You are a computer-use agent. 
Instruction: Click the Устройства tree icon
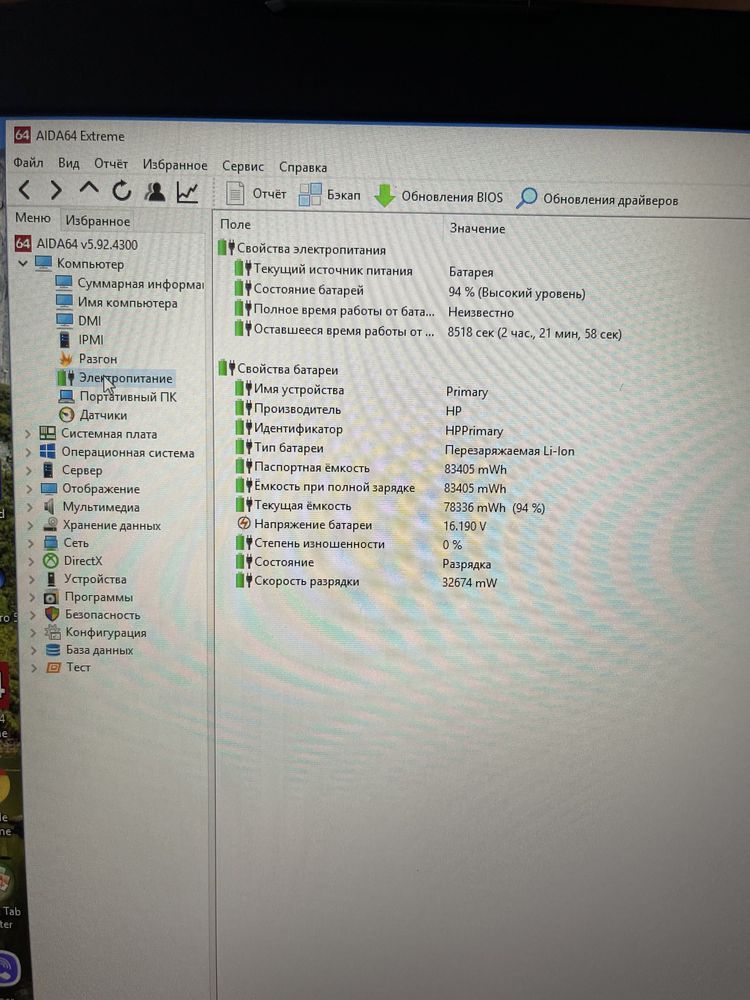click(x=51, y=579)
